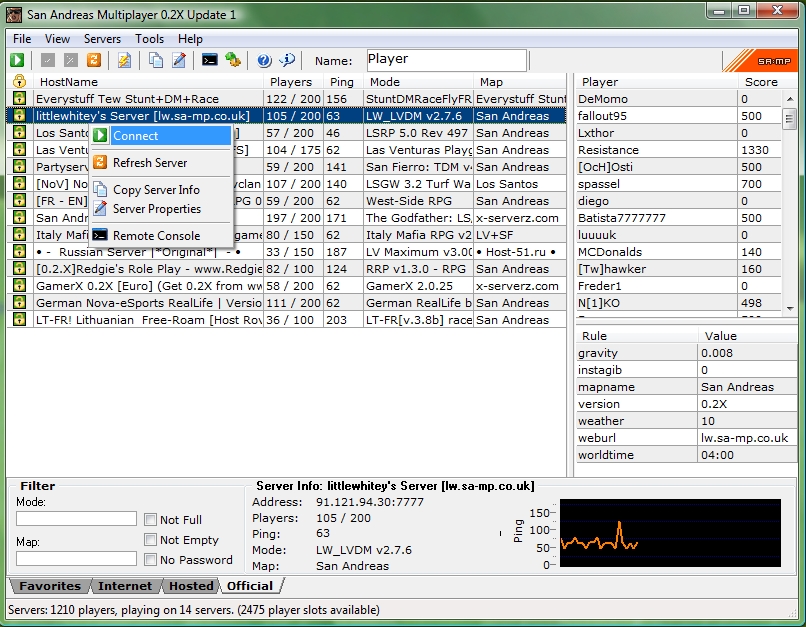
Task: Click the Score column header in player list
Action: 760,82
